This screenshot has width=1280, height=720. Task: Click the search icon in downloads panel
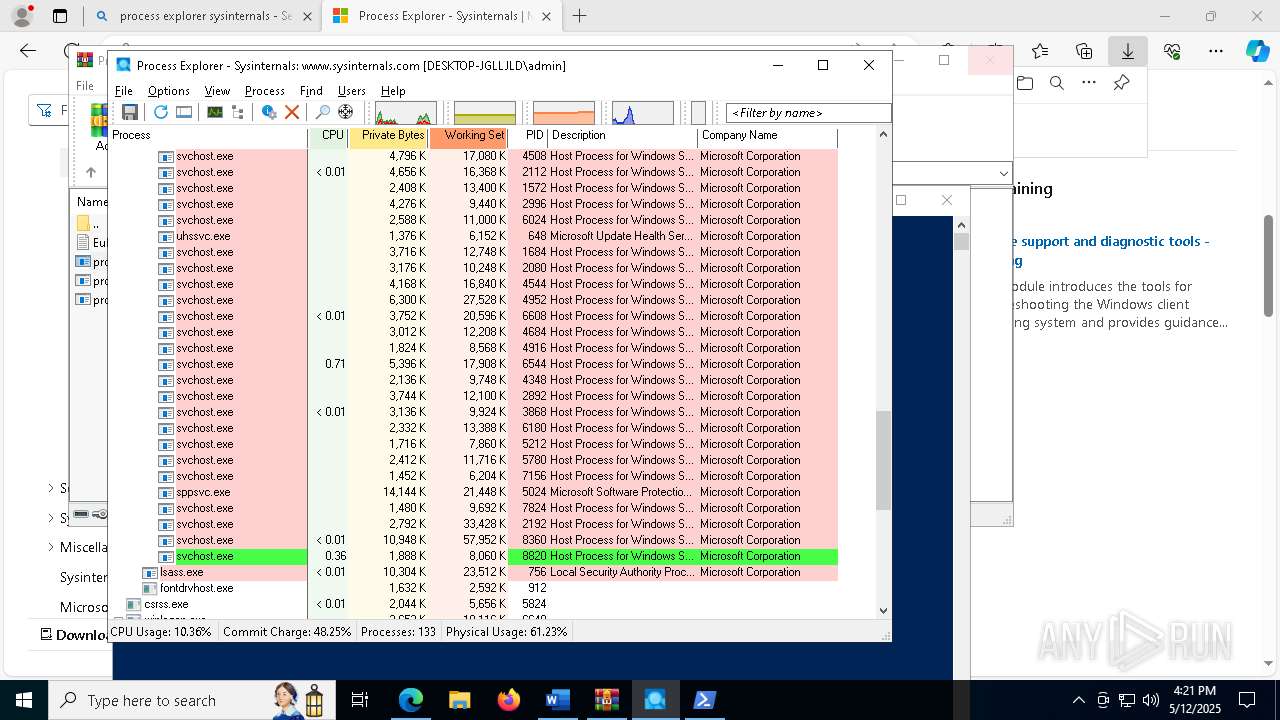(x=1056, y=83)
